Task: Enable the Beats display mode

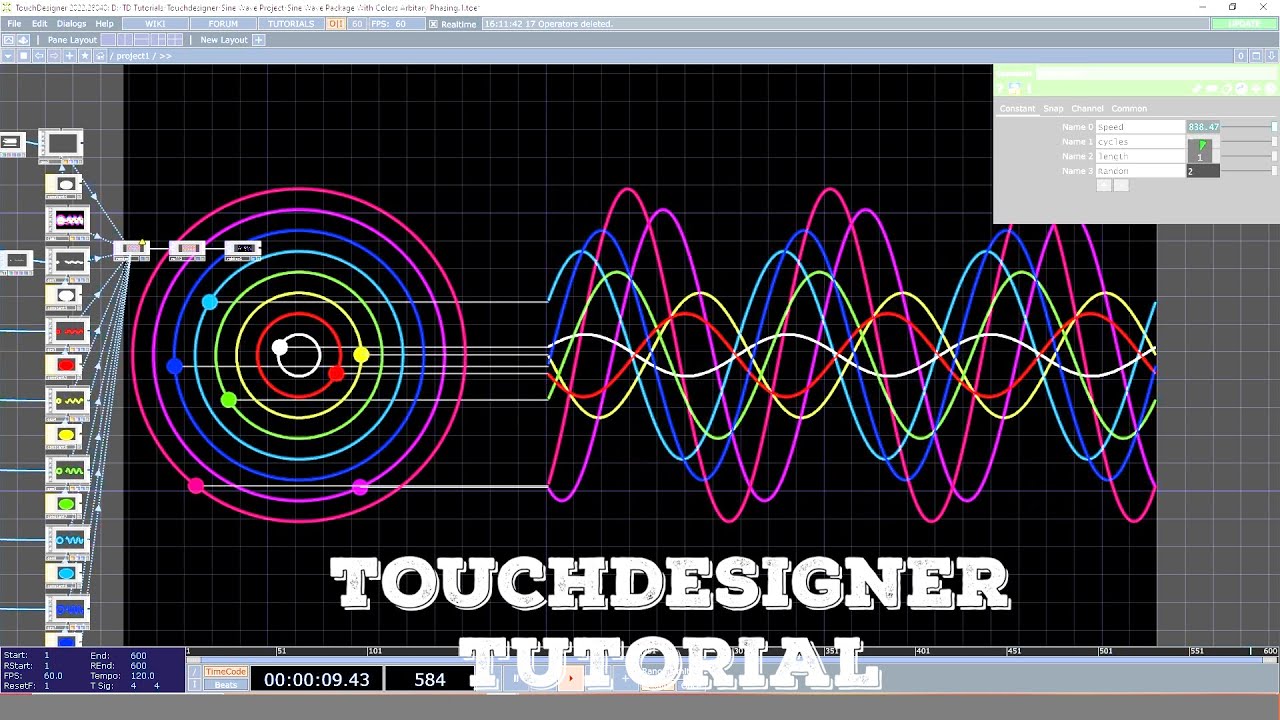Action: point(226,685)
